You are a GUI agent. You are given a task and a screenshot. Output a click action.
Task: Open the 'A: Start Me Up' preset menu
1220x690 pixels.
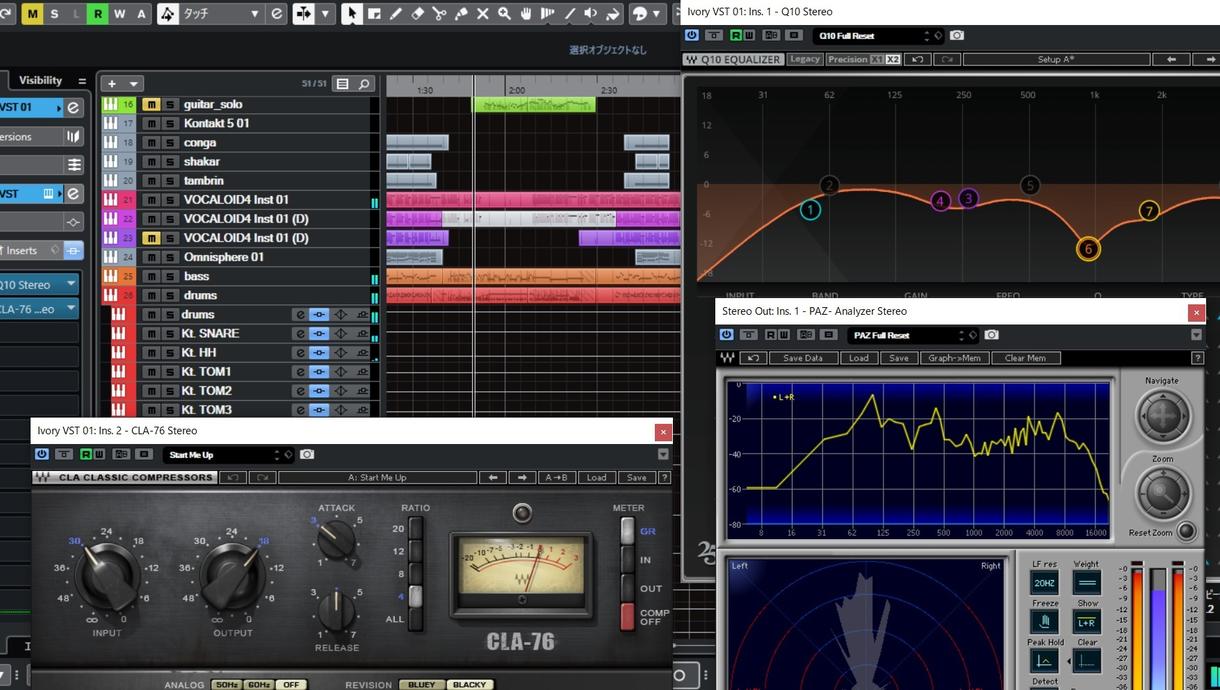click(x=377, y=478)
